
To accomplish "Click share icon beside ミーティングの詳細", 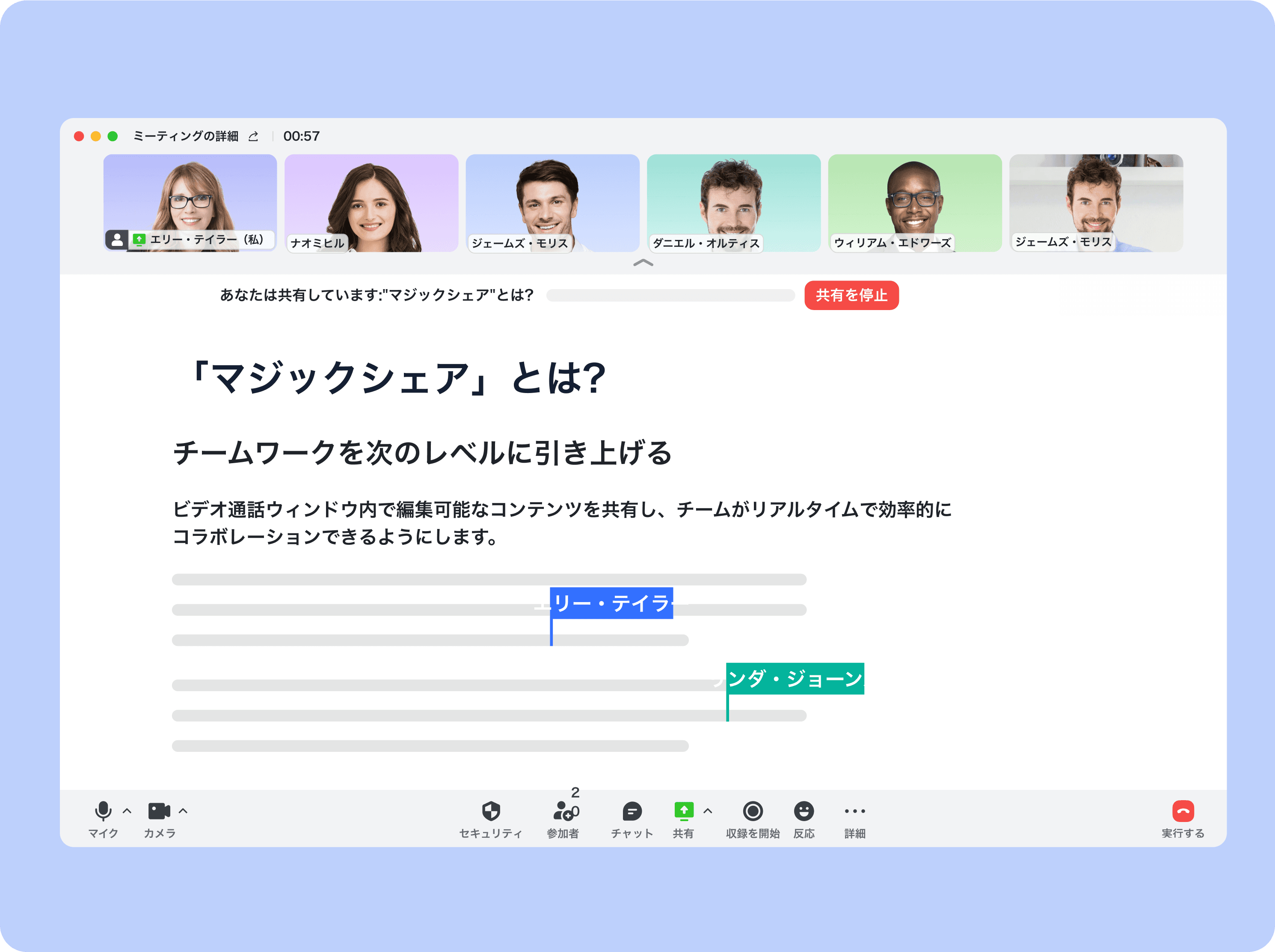I will pyautogui.click(x=253, y=136).
